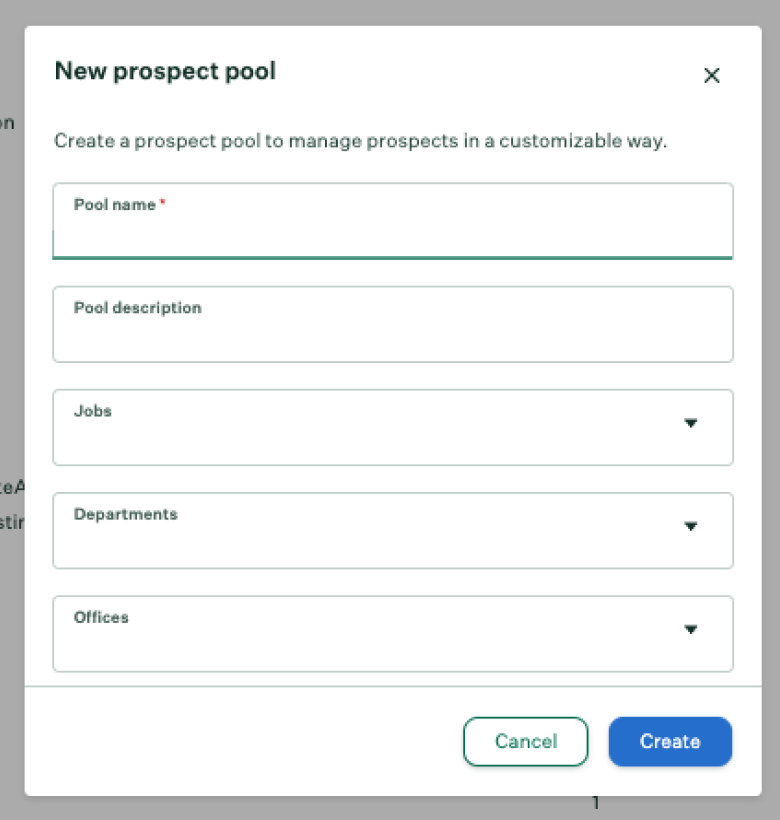The image size is (780, 820).
Task: Click the Pool description label
Action: point(137,308)
